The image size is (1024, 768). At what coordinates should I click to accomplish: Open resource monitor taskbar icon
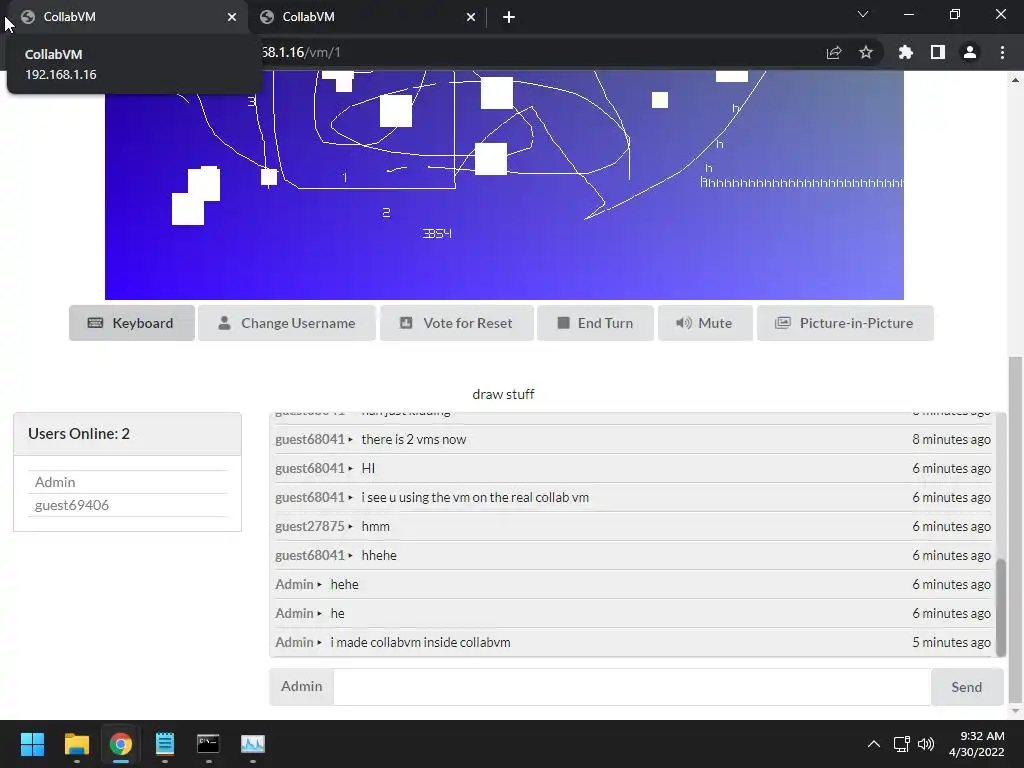[x=253, y=744]
